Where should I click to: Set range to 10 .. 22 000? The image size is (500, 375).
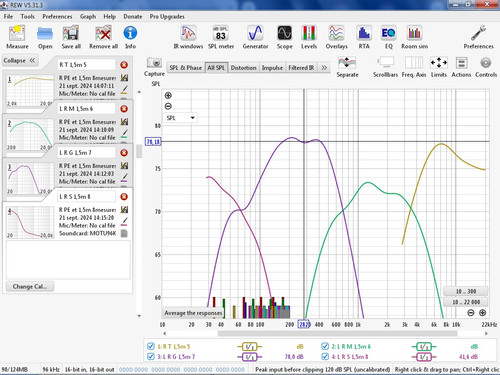pyautogui.click(x=466, y=302)
